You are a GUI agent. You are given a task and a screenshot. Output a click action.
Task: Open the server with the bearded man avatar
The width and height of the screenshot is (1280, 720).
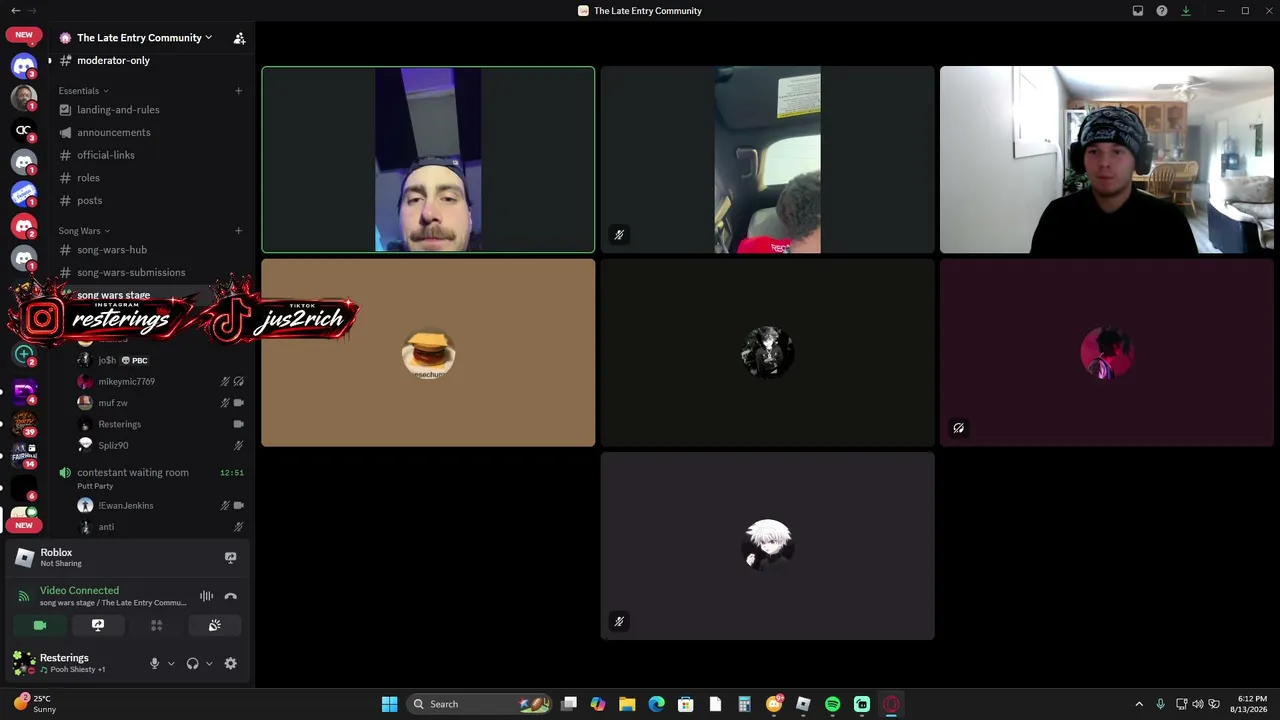click(24, 98)
